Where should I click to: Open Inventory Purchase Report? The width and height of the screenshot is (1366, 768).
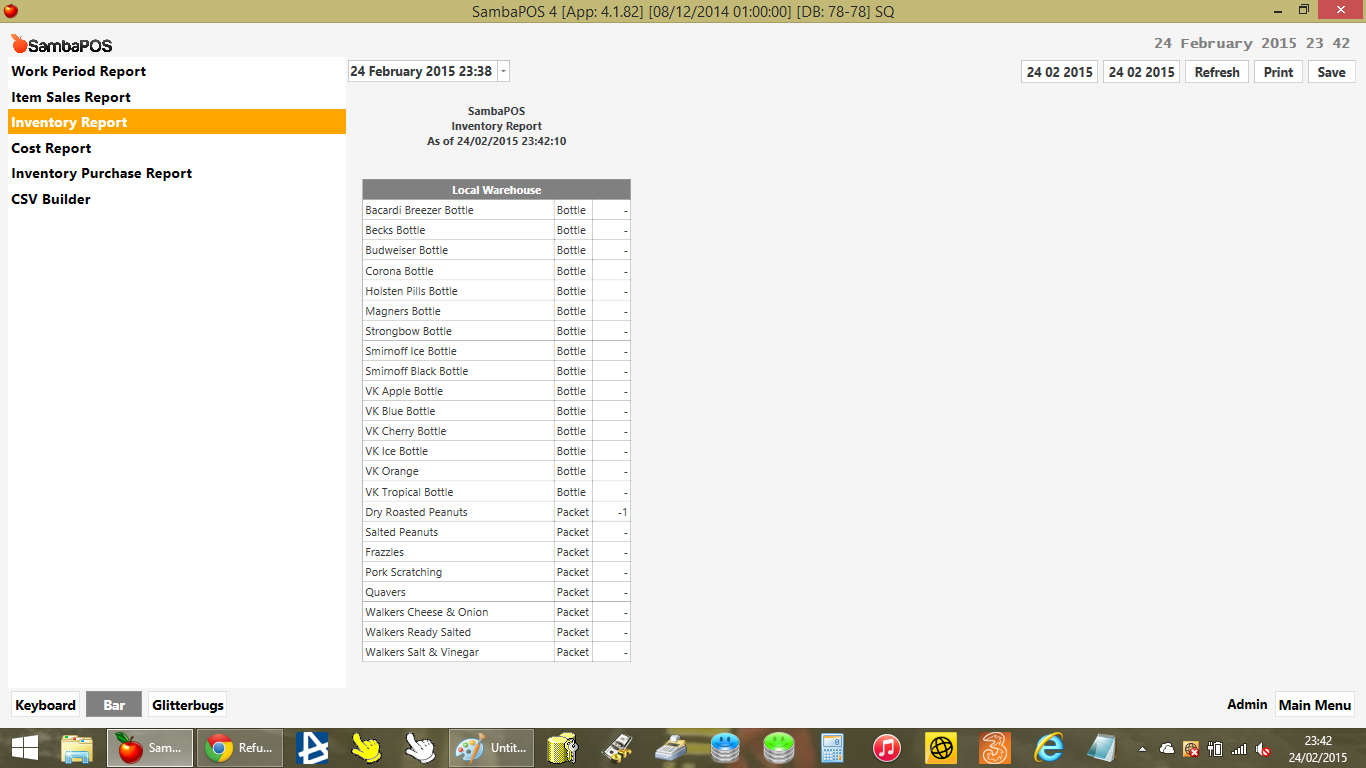pos(177,173)
